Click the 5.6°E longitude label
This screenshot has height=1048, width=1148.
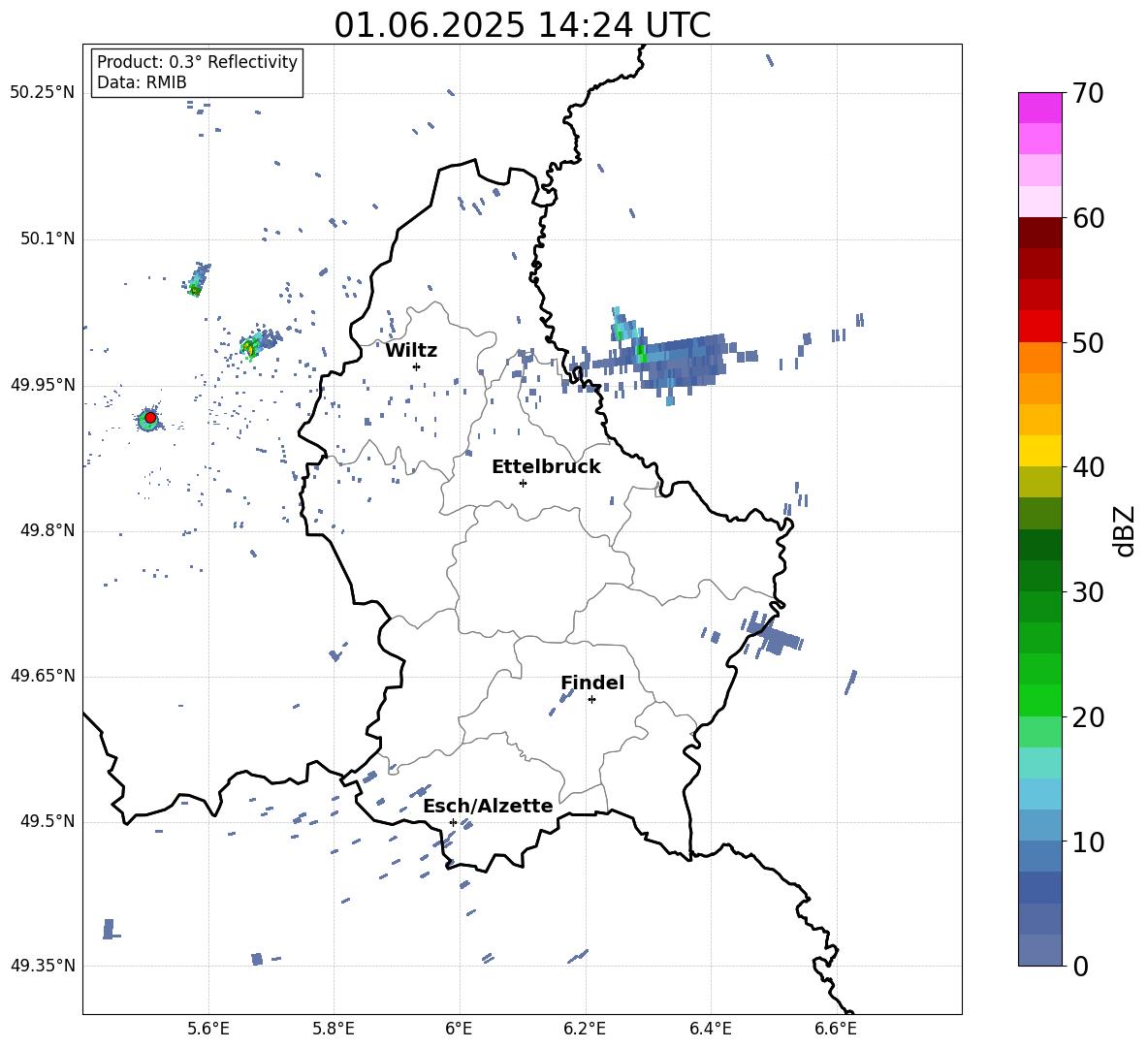pos(208,1029)
